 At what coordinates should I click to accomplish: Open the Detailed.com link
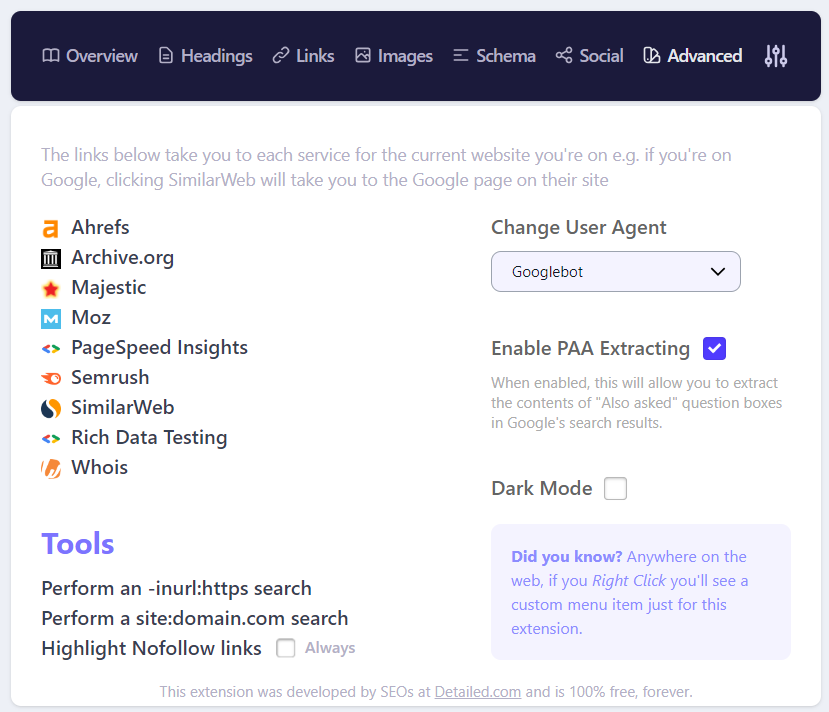(x=477, y=692)
